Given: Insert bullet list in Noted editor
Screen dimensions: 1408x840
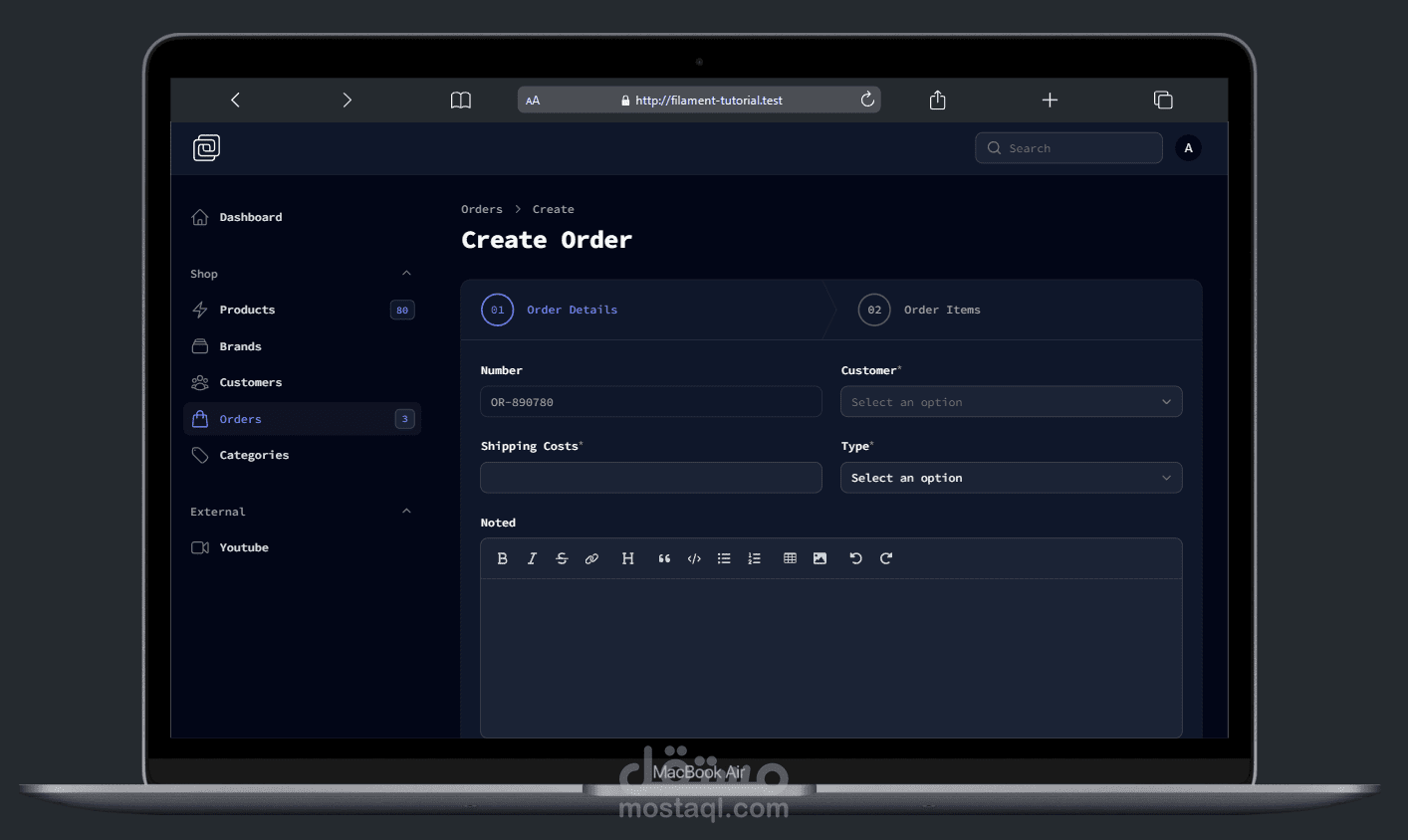Looking at the screenshot, I should coord(724,558).
